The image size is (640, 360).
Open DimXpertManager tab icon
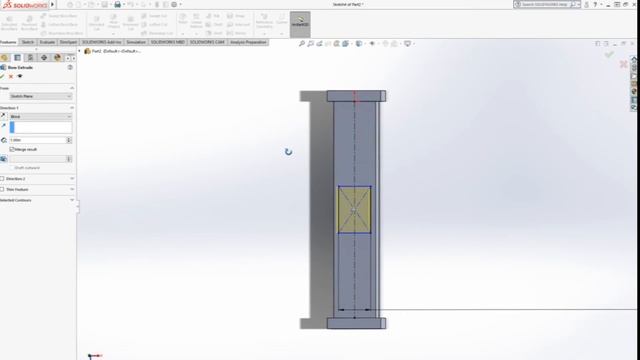coord(44,58)
